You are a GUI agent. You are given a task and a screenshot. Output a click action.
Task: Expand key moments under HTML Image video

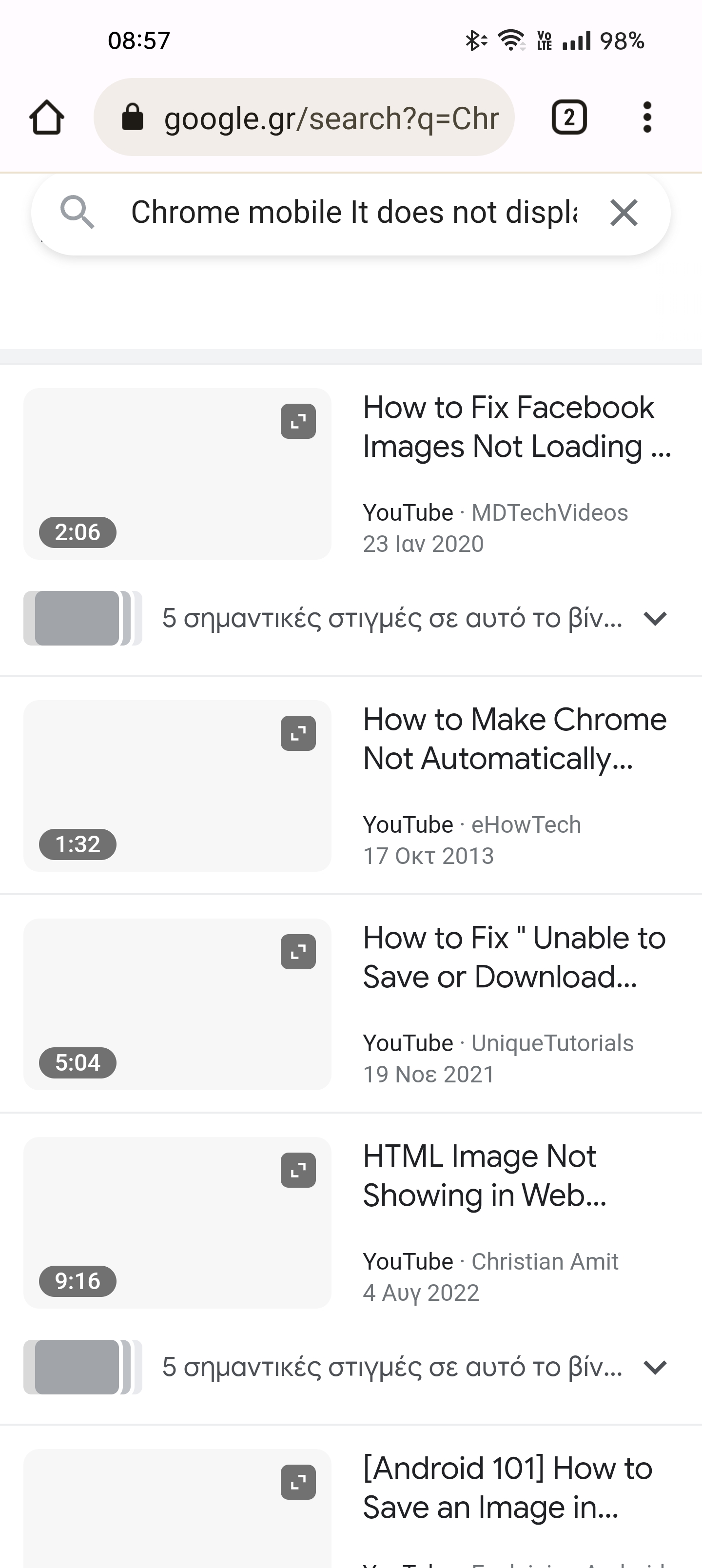pos(655,1367)
